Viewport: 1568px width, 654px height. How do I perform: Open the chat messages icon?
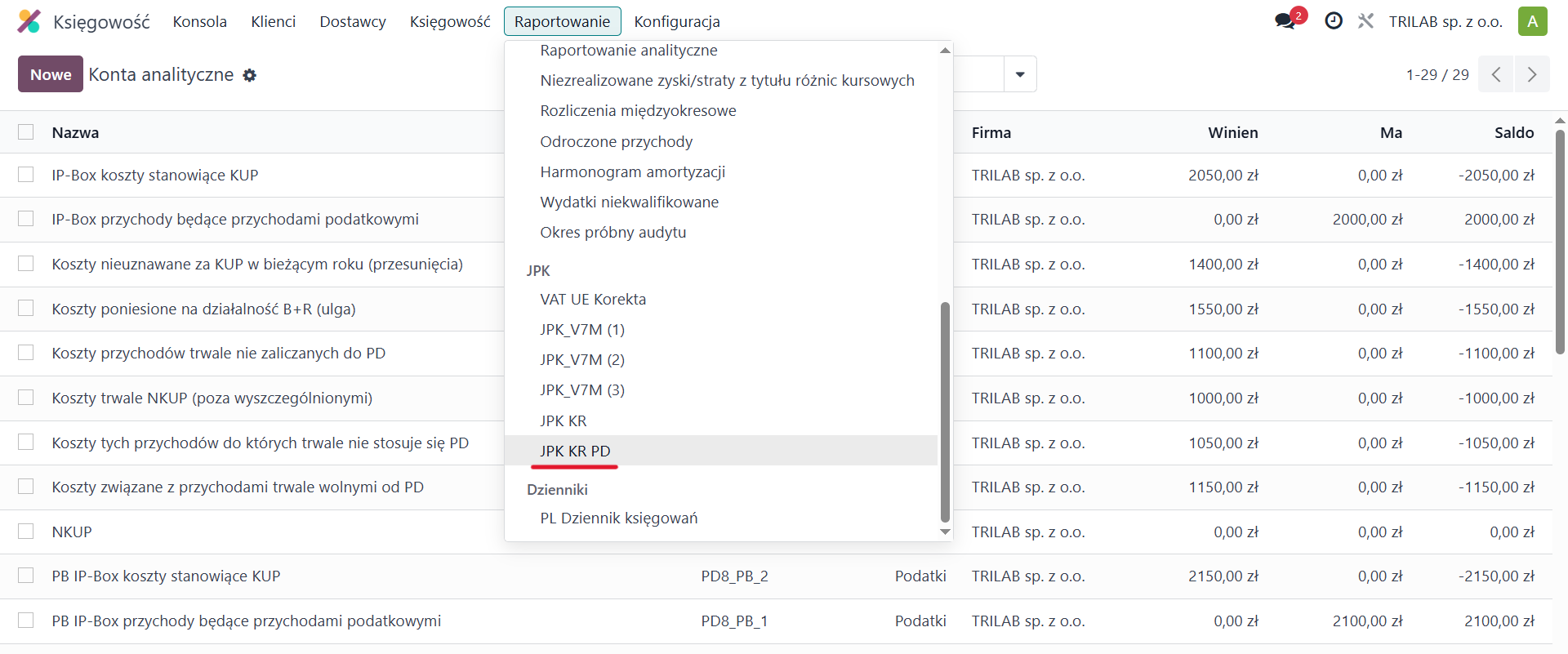[x=1285, y=21]
